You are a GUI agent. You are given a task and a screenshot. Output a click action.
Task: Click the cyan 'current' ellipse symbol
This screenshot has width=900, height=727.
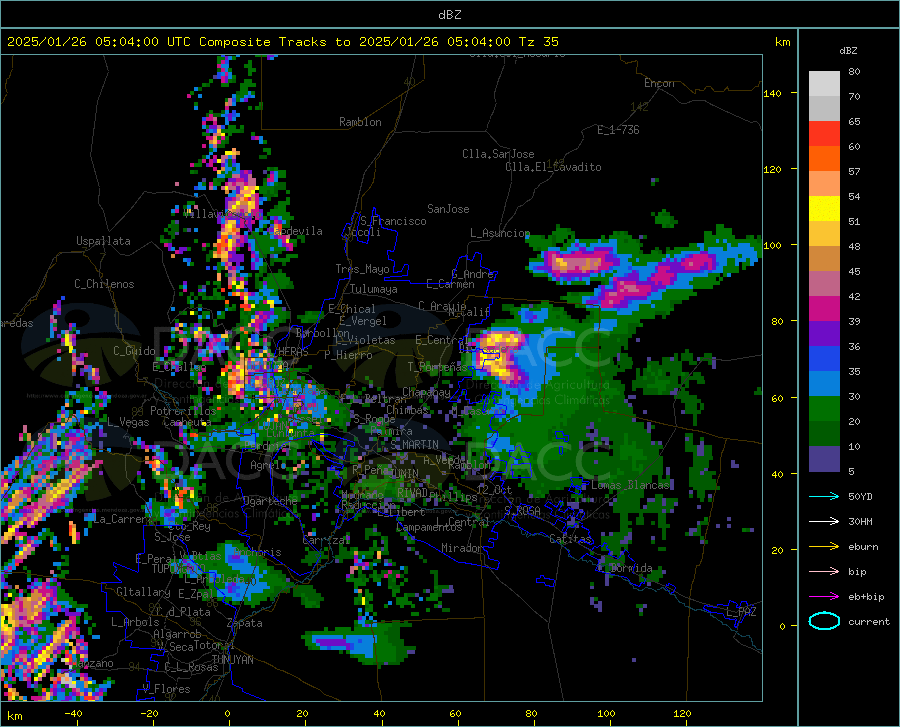point(824,621)
